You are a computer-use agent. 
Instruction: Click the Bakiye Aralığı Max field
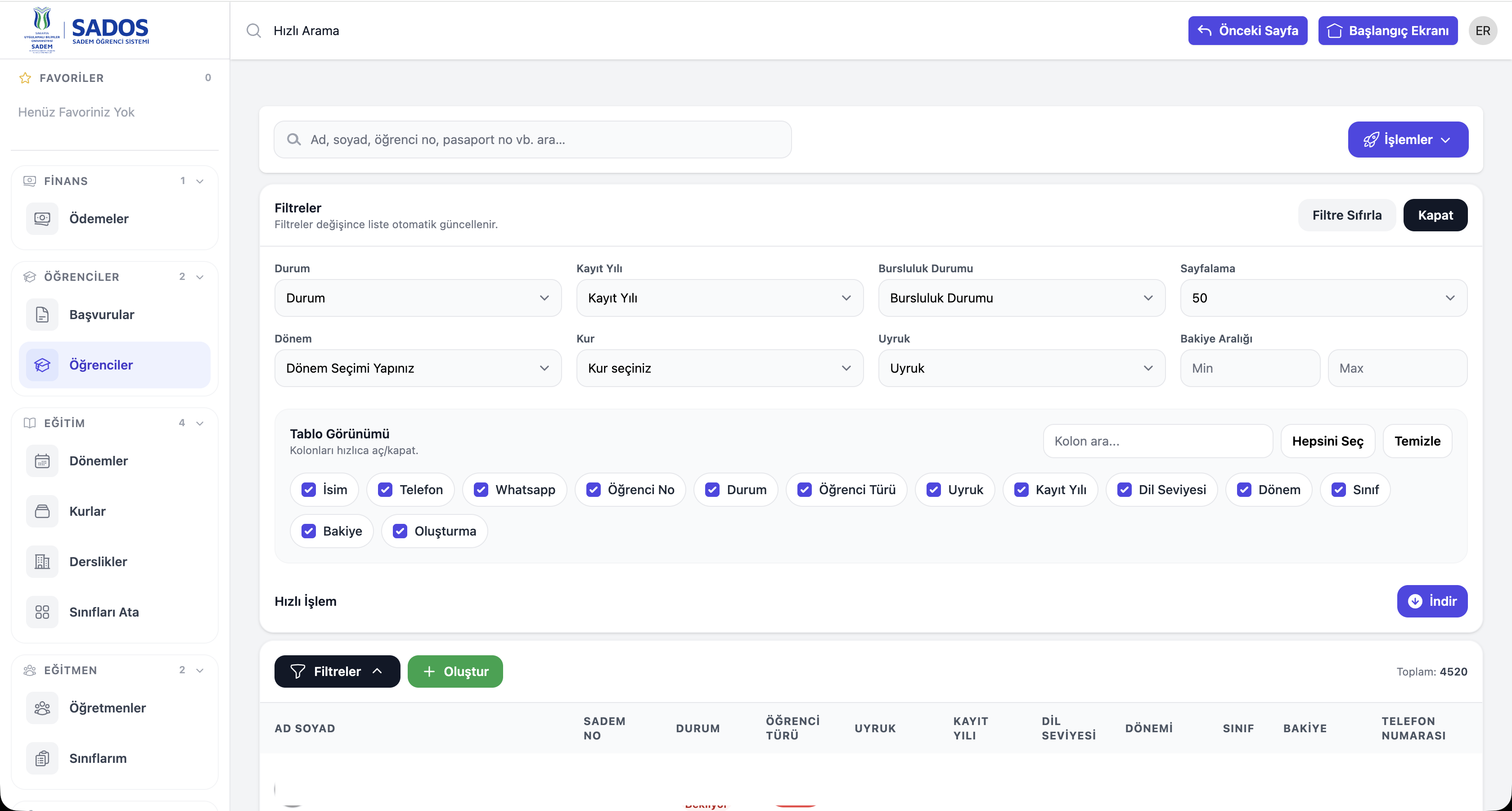pyautogui.click(x=1398, y=369)
